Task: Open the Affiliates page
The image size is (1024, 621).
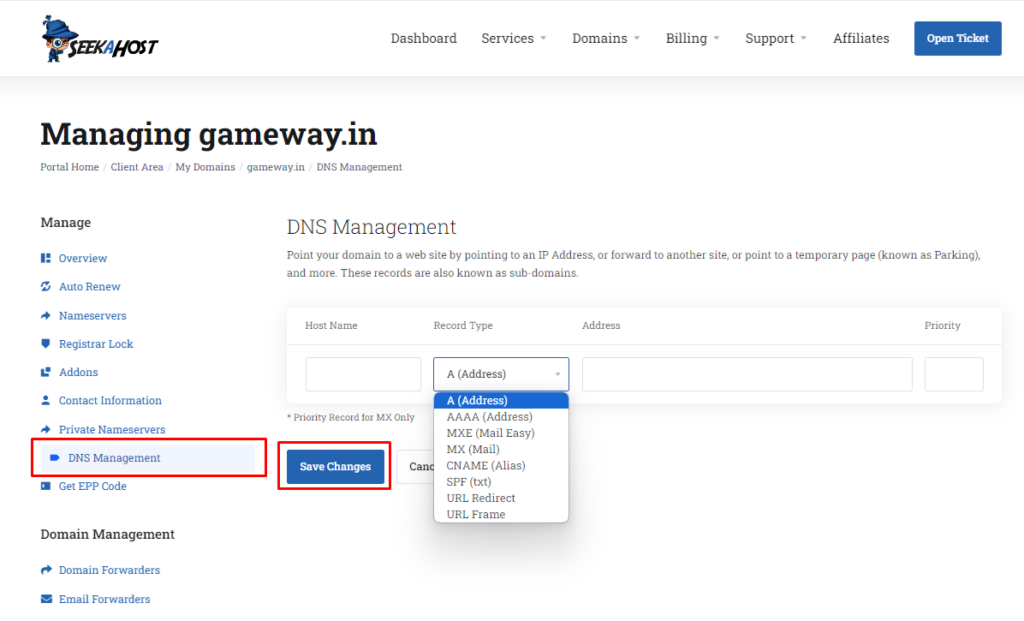Action: 861,39
